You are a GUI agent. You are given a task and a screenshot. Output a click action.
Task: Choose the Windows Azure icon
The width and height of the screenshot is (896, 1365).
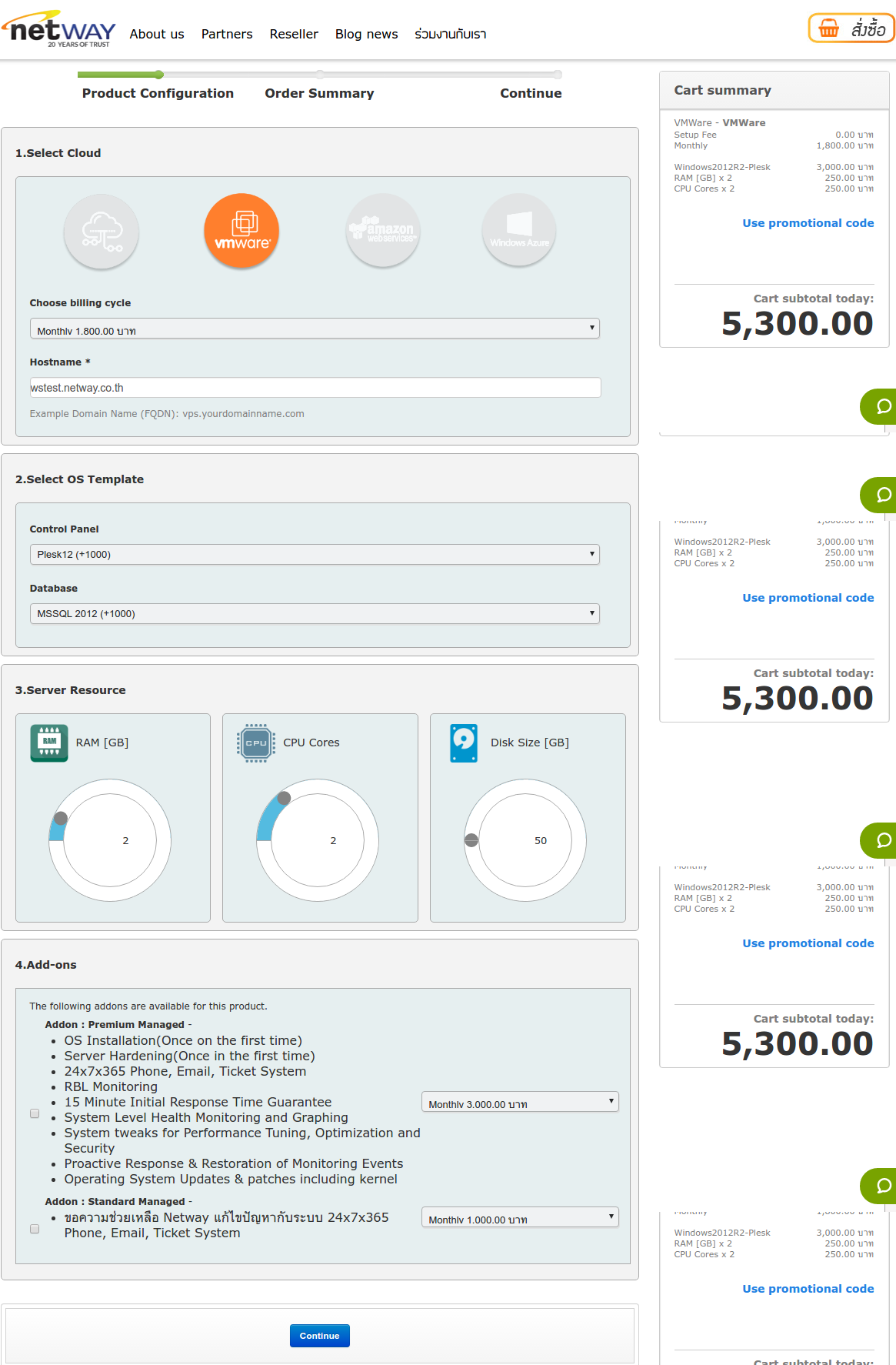(x=519, y=231)
